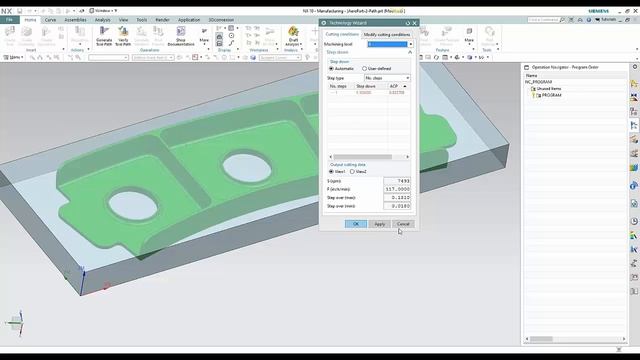Click the Verify Tool Path icon

123,35
